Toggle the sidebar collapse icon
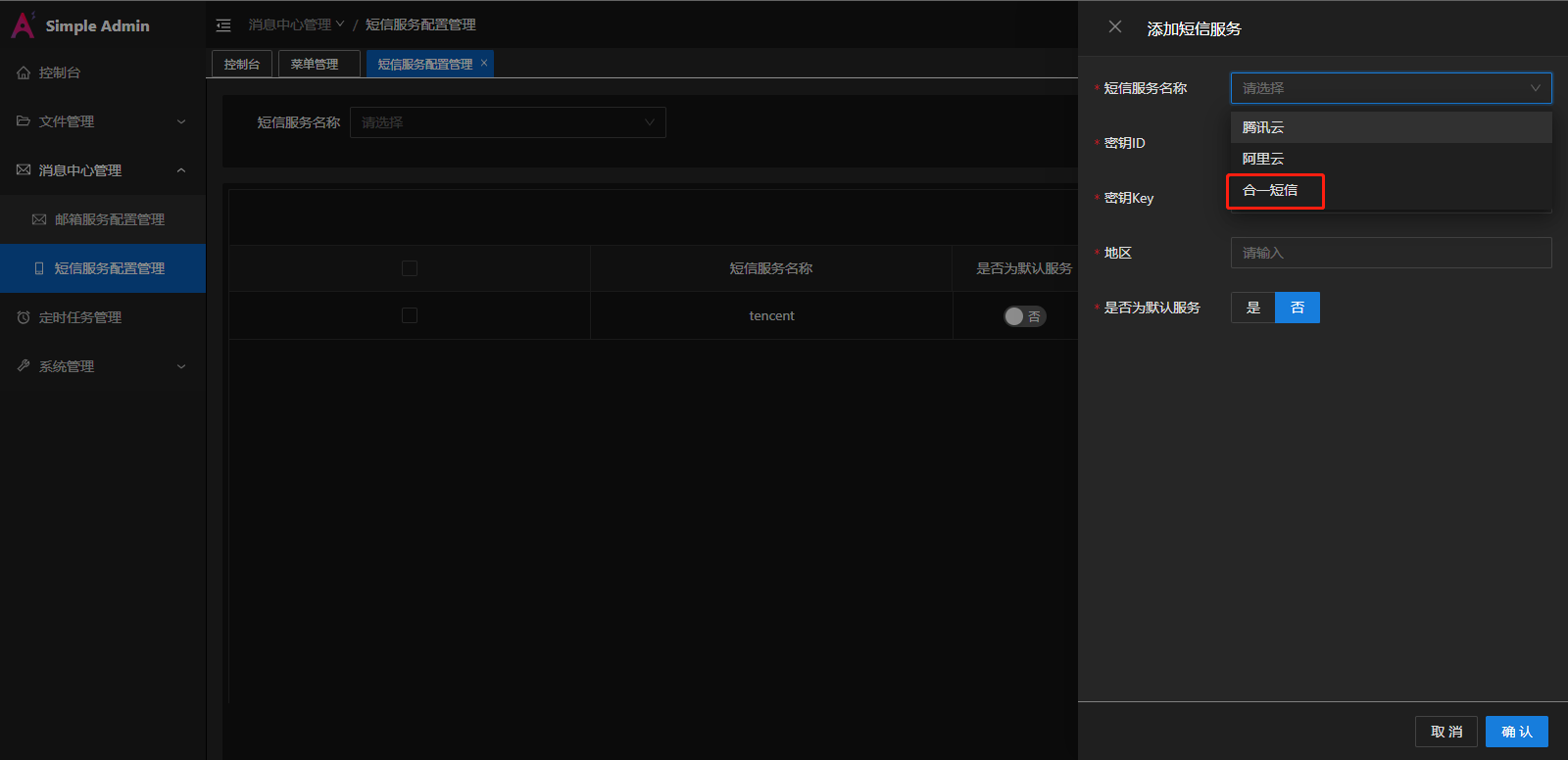The image size is (1568, 760). pos(223,25)
